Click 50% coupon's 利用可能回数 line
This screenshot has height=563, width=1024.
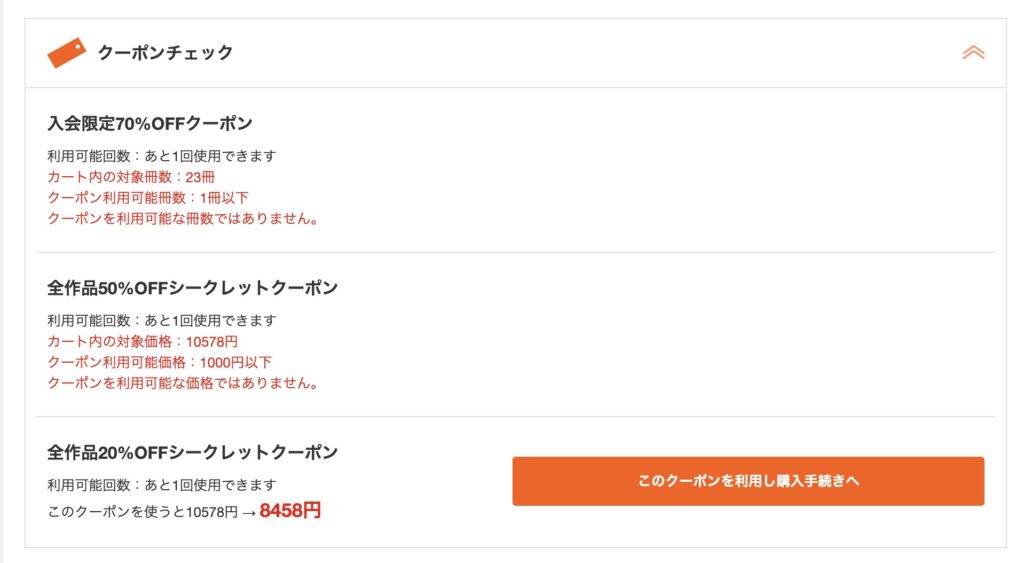(161, 320)
